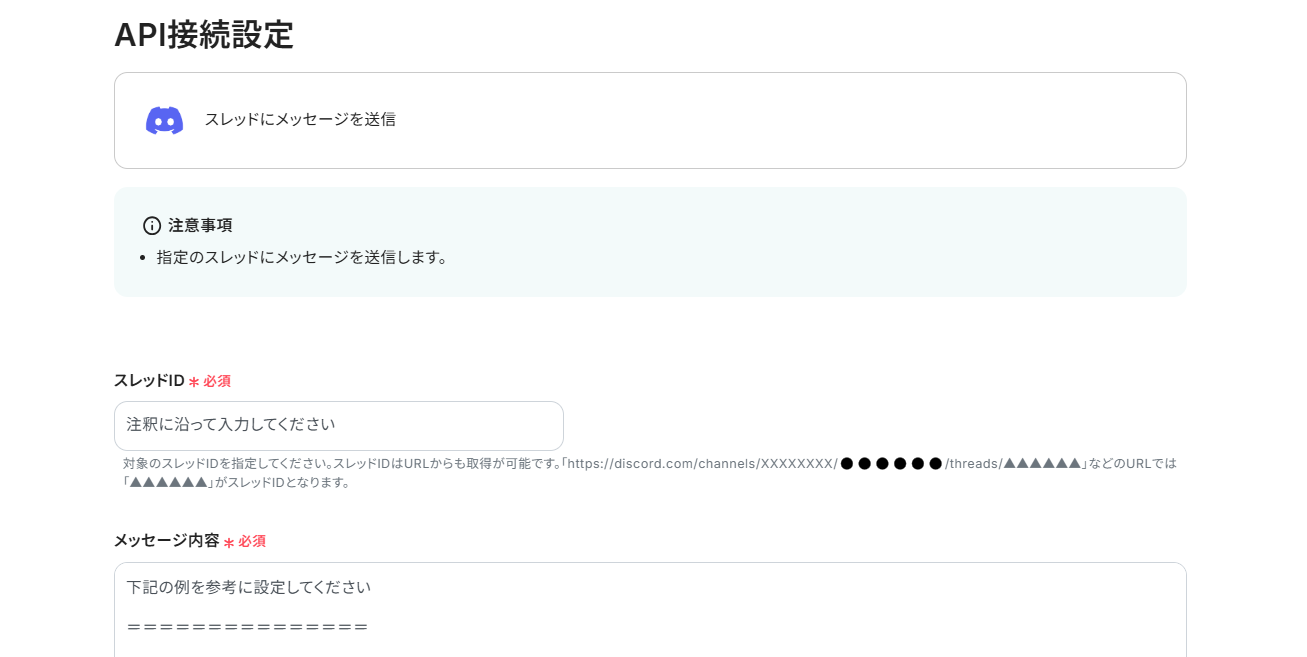Click the 注意事項 heading text
Screen dimensions: 1307x657
point(200,226)
